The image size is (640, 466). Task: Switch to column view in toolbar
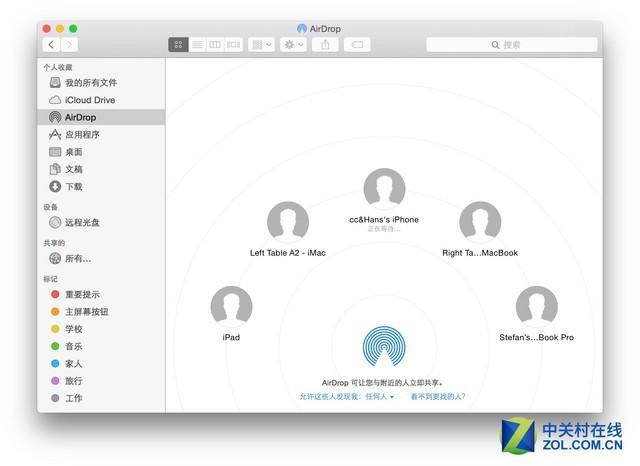215,45
